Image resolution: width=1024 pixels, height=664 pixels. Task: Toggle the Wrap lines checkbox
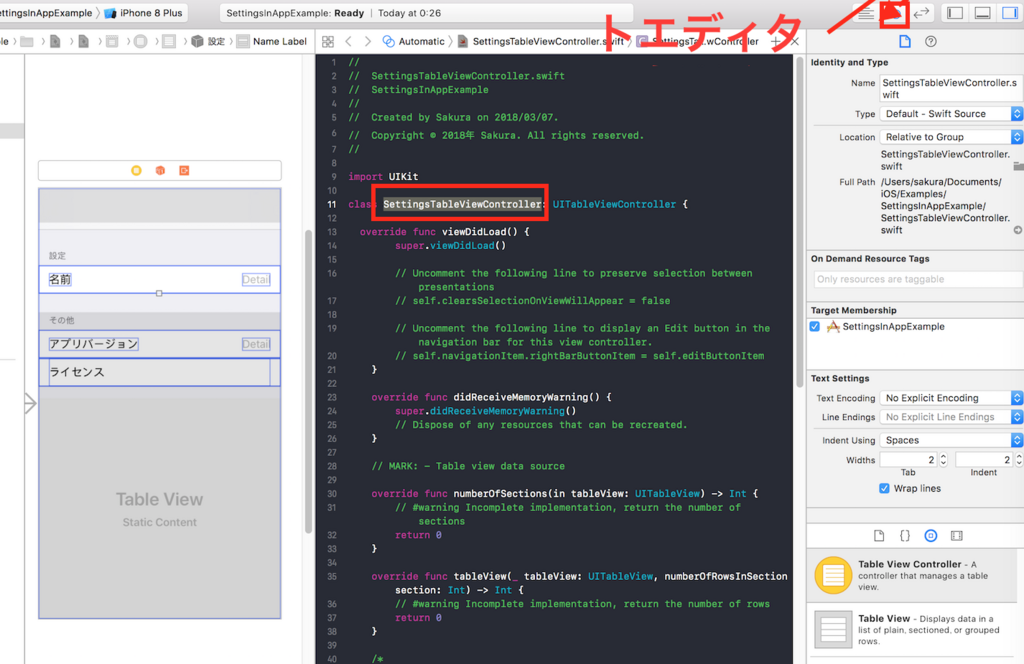tap(884, 488)
